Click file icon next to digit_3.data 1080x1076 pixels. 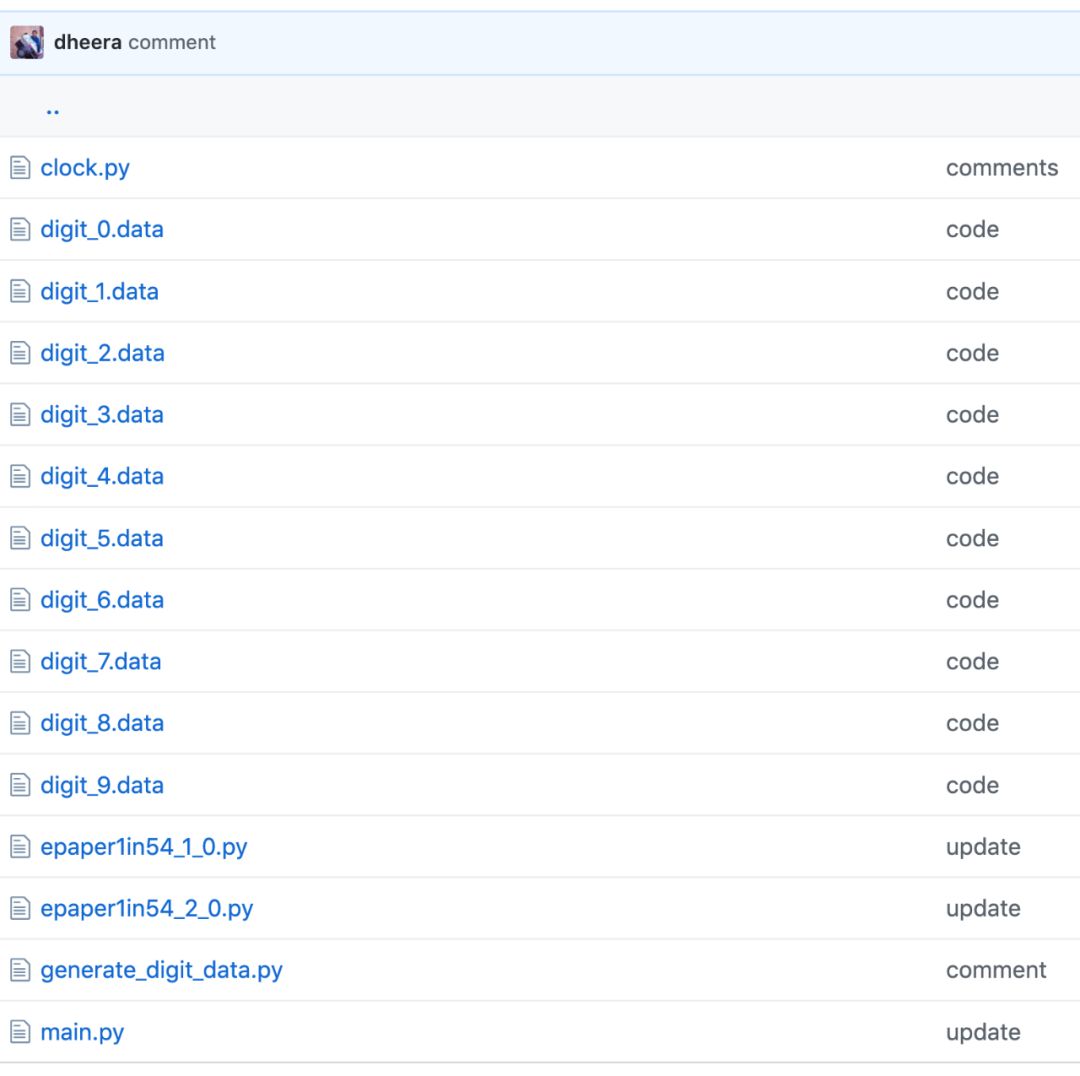click(x=20, y=415)
